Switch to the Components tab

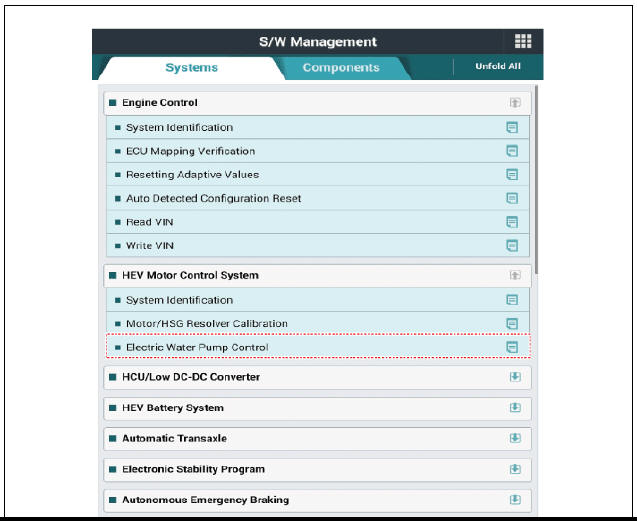[x=341, y=67]
